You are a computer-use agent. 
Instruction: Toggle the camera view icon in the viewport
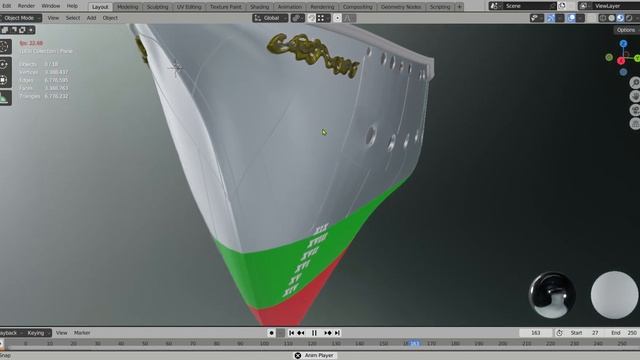(635, 110)
